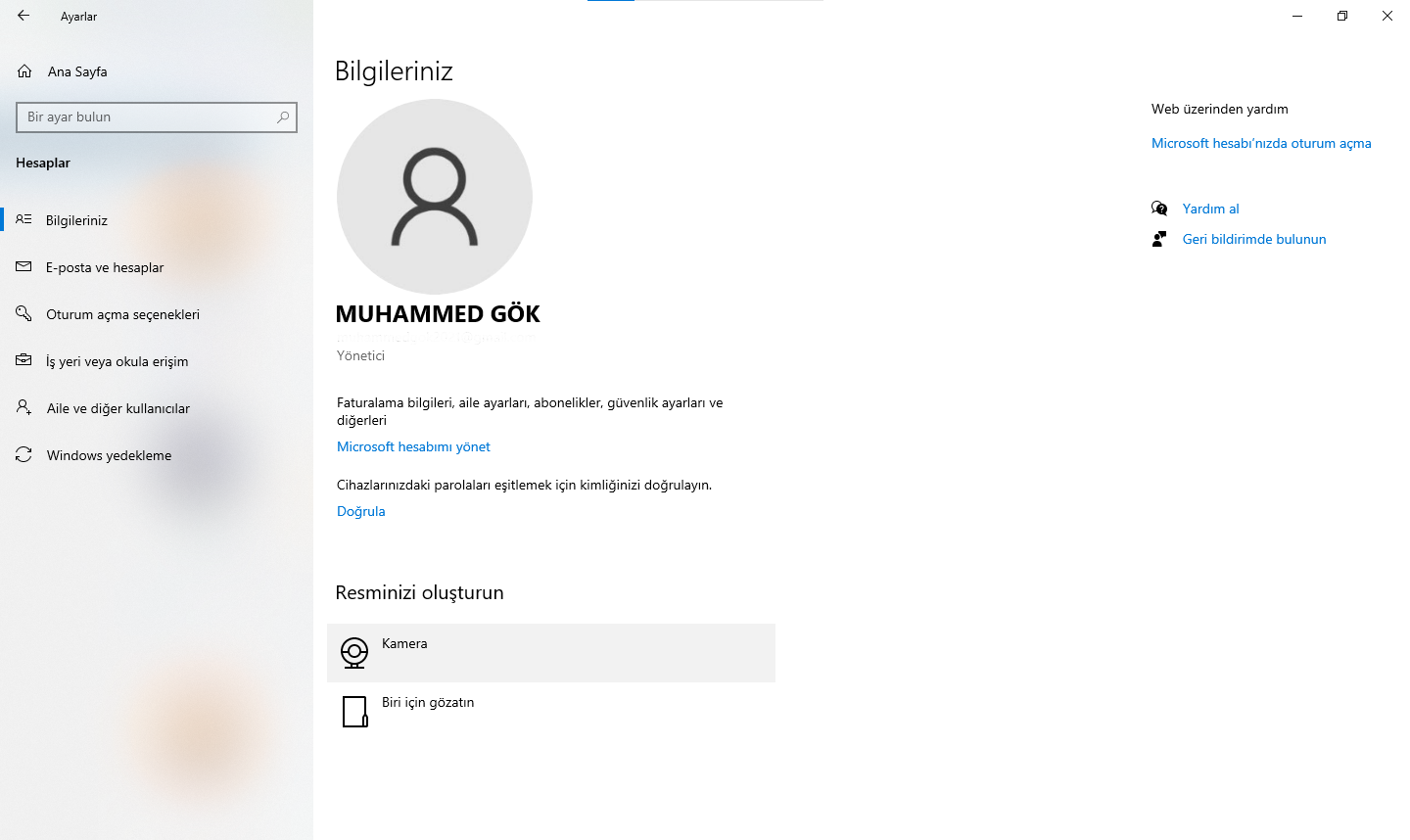This screenshot has width=1410, height=840.
Task: Click the key icon for Oturum açma
Action: coord(23,313)
